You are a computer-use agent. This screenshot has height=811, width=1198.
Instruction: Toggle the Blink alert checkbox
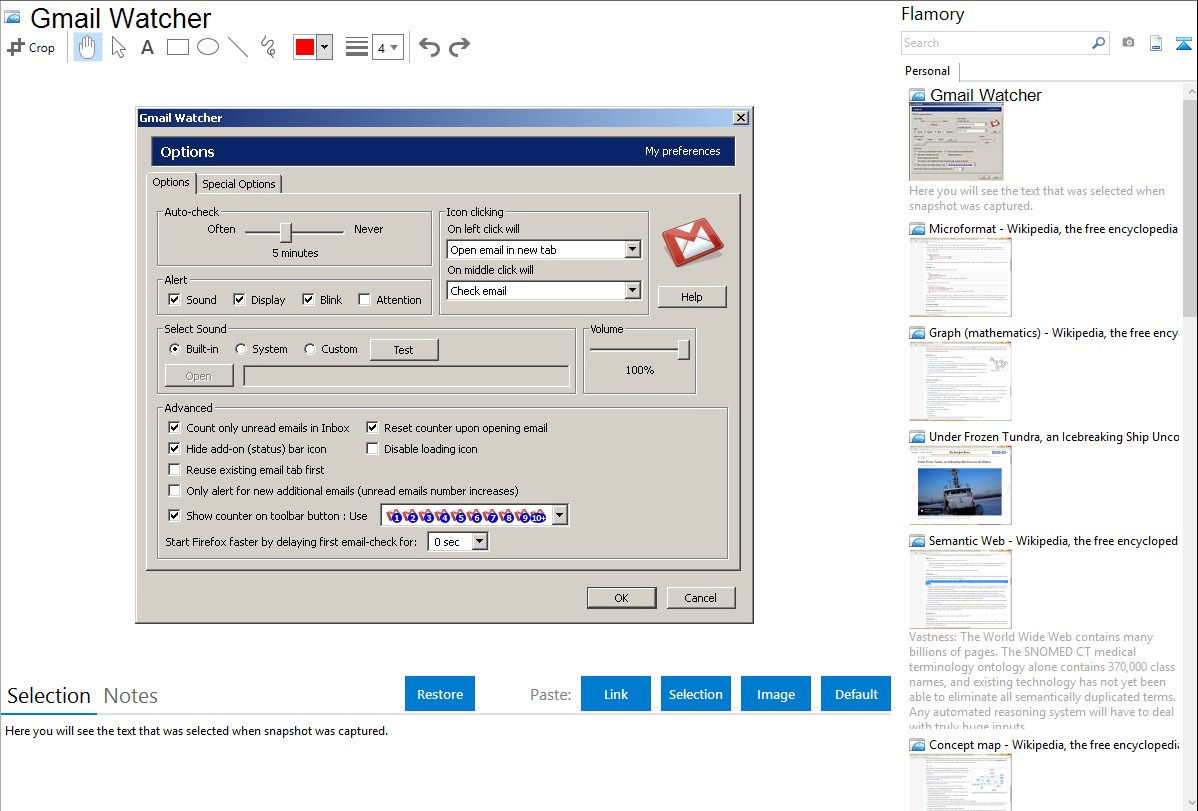tap(308, 300)
